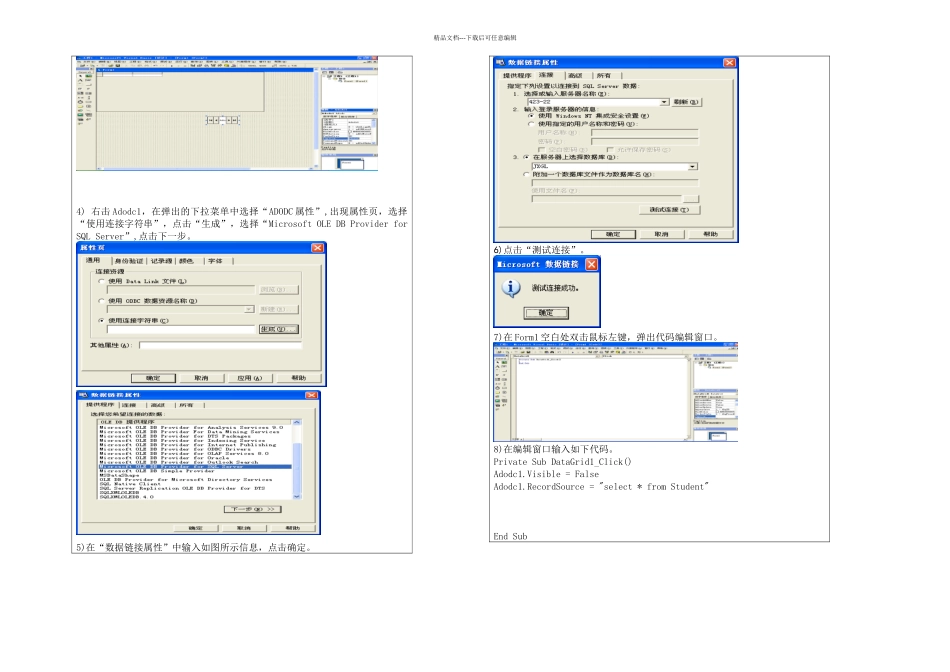950x672 pixels.
Task: Open 提供程序 tab in the provider-list dialog
Action: [100, 404]
